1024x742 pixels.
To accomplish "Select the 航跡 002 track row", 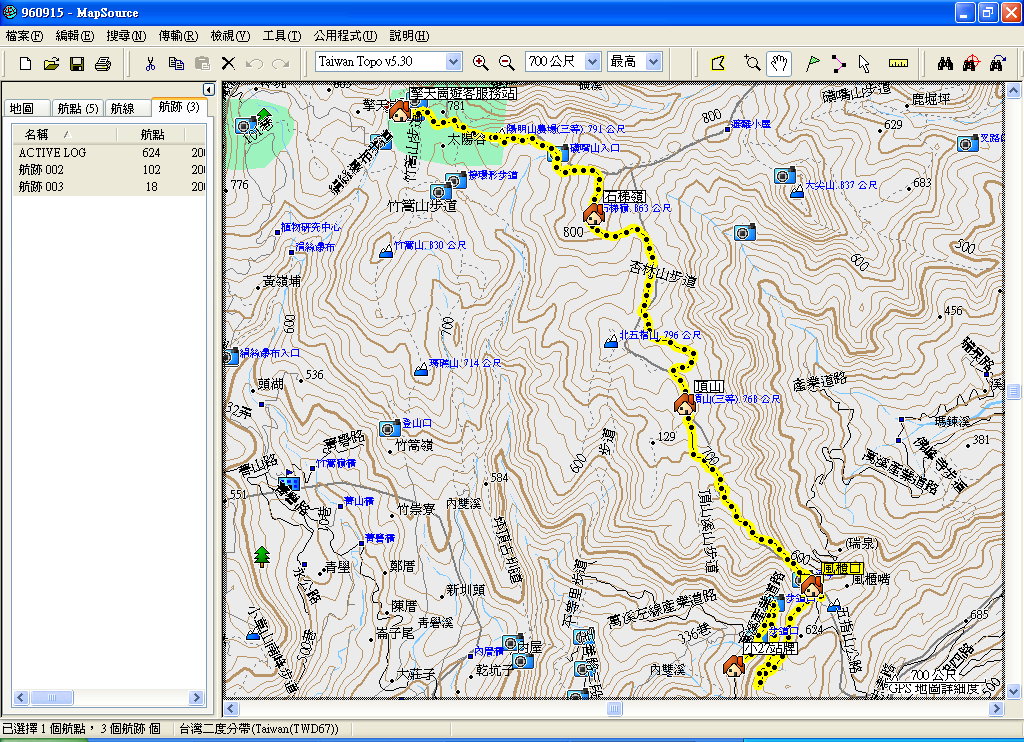I will (108, 169).
